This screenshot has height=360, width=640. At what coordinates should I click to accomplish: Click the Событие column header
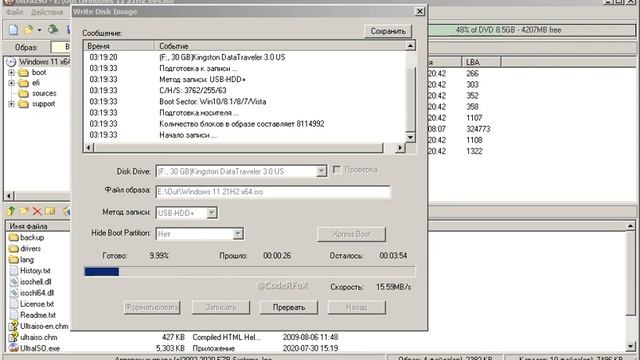click(x=280, y=46)
